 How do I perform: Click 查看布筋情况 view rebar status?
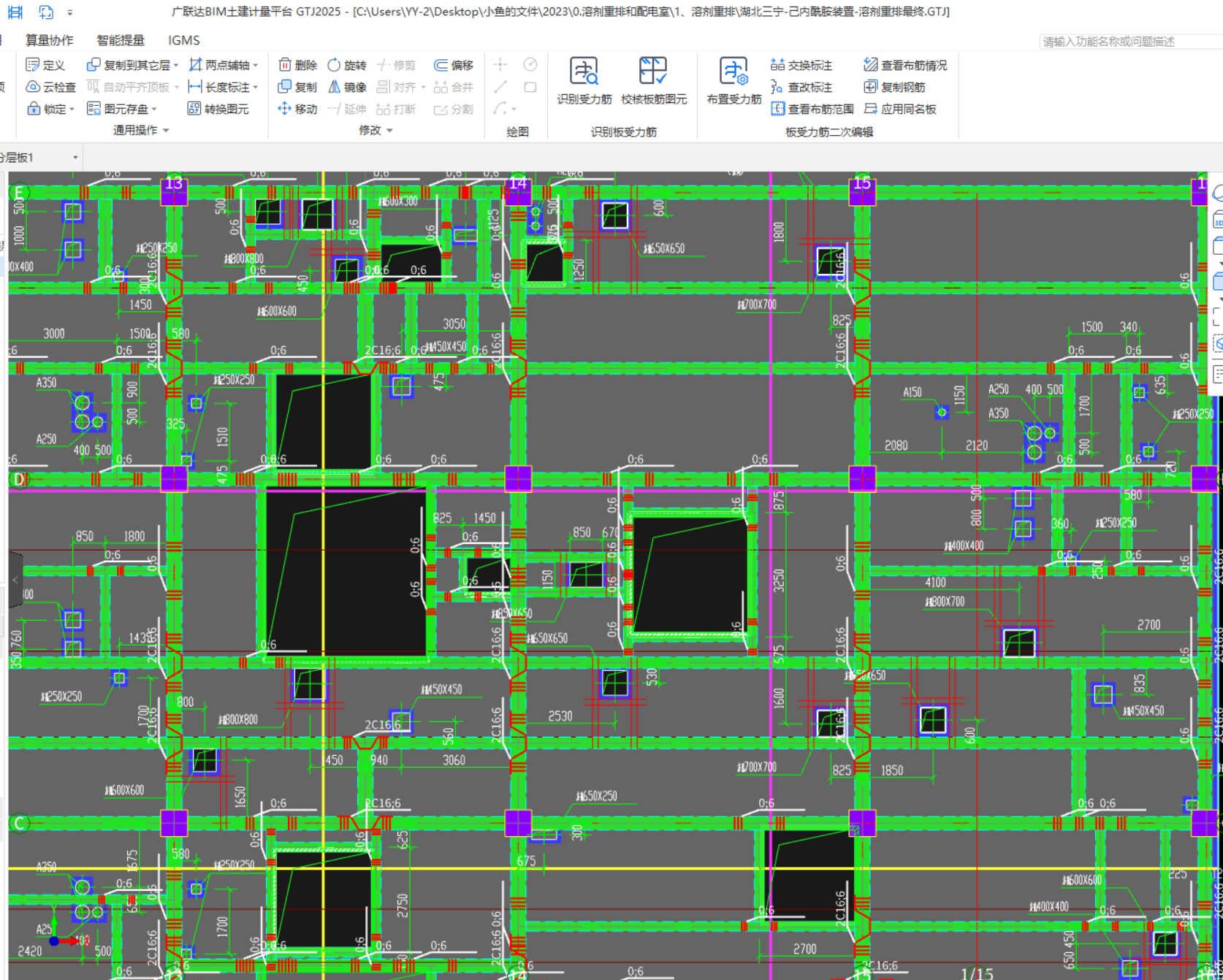point(905,65)
